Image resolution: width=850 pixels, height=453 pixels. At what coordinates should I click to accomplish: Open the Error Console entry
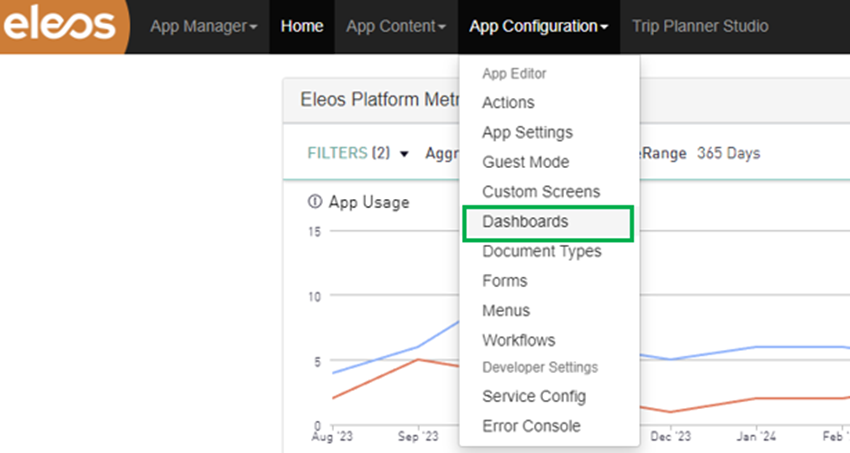pyautogui.click(x=531, y=426)
